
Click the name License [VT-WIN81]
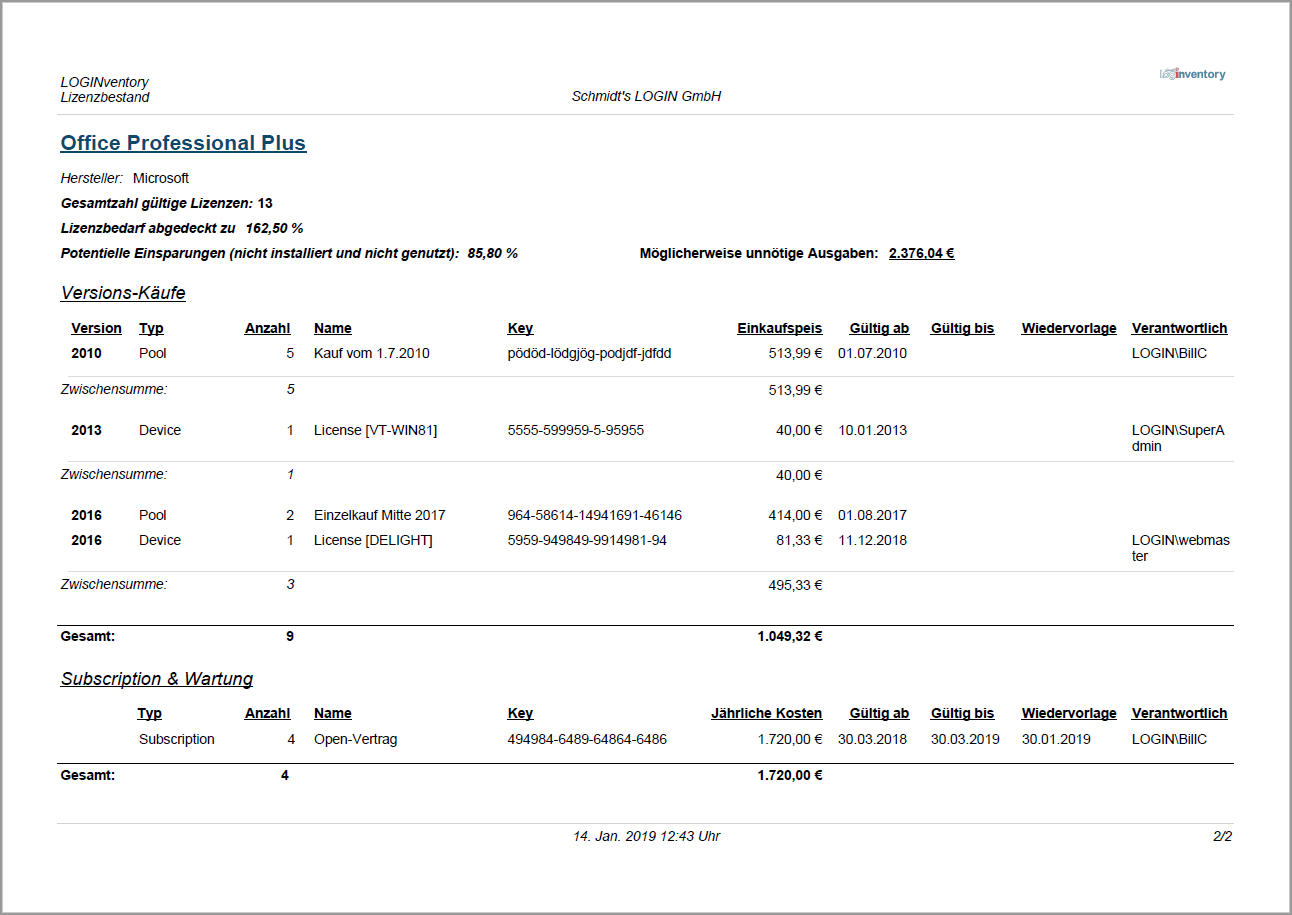point(375,430)
